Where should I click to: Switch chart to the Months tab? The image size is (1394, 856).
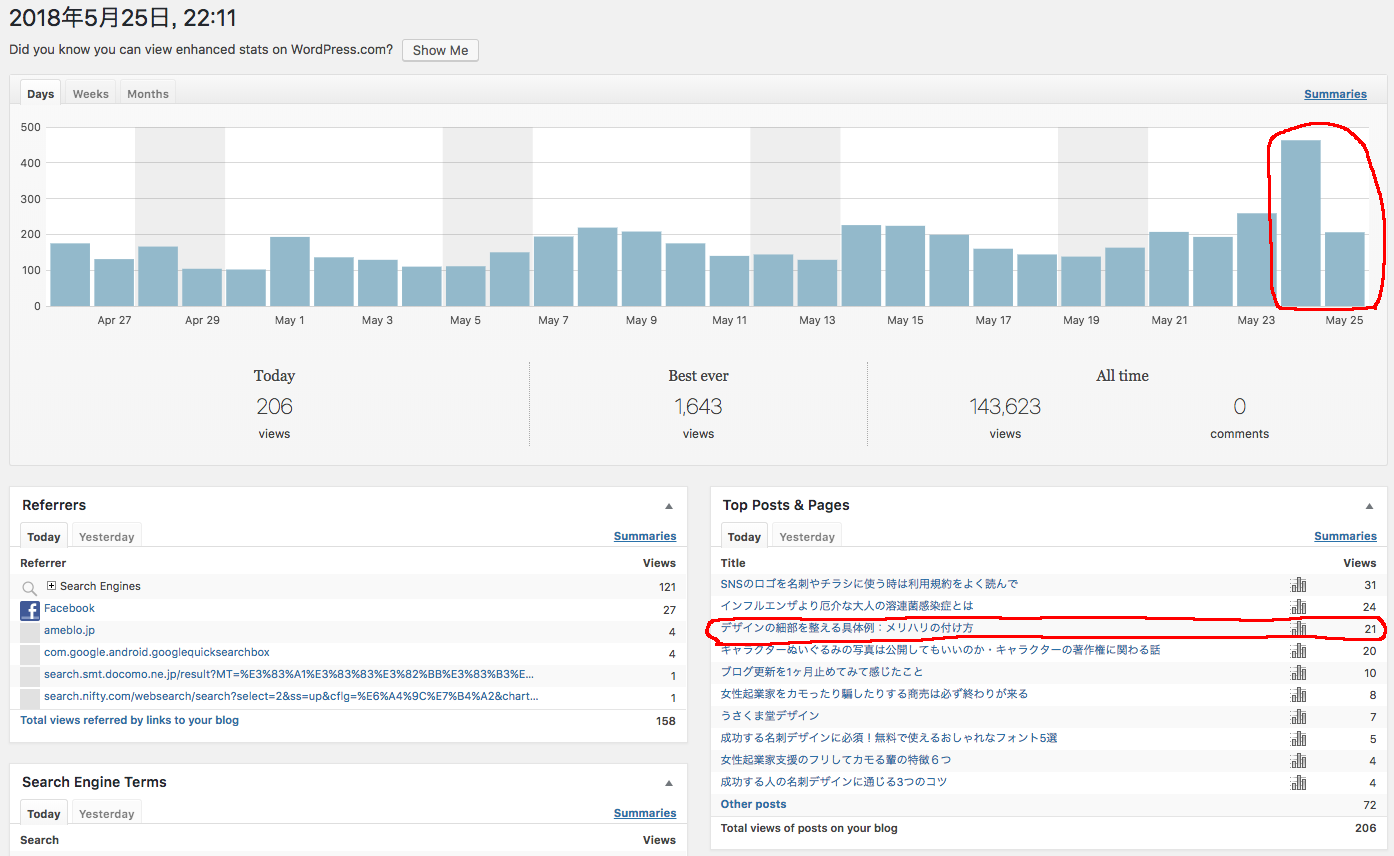point(148,93)
